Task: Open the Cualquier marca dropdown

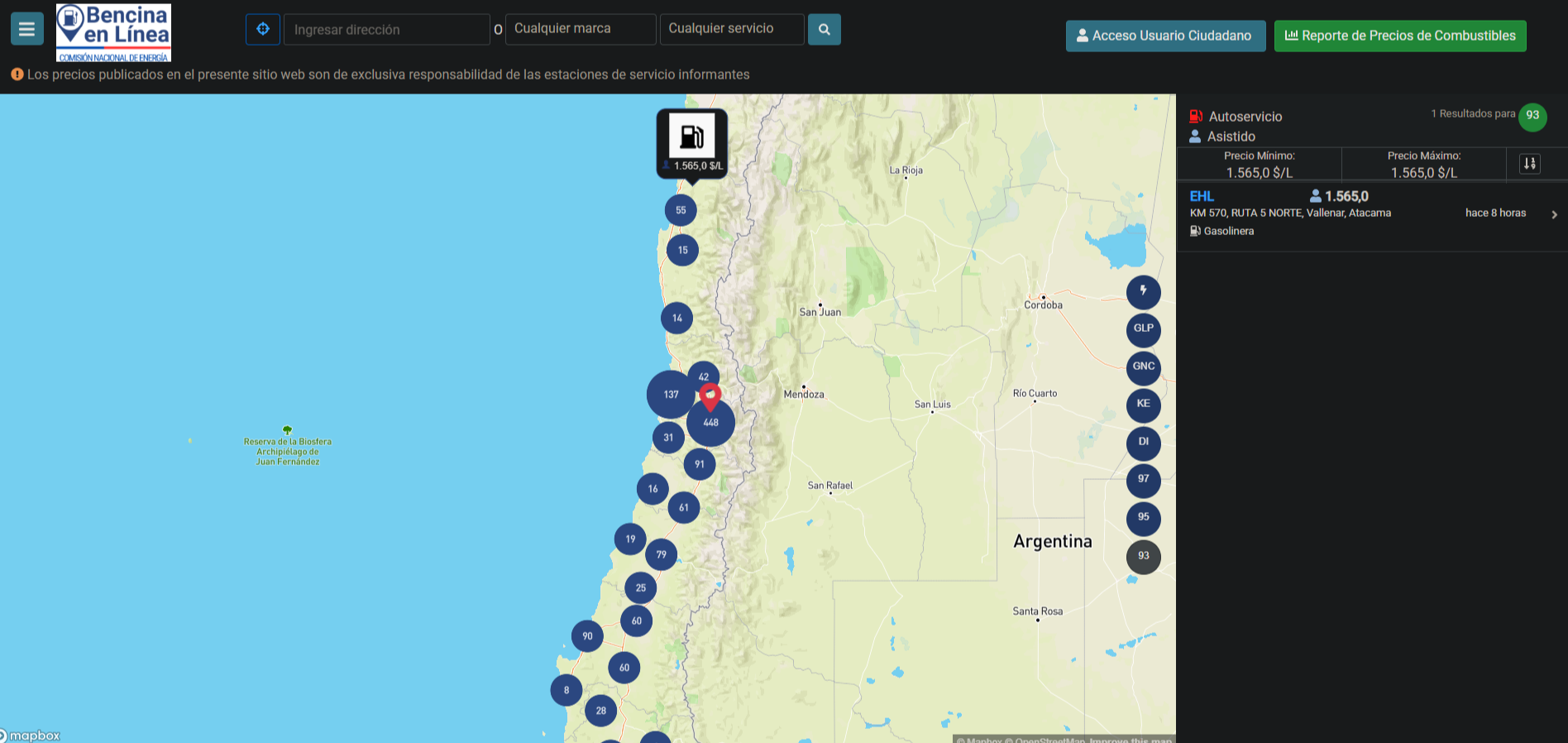Action: coord(581,29)
